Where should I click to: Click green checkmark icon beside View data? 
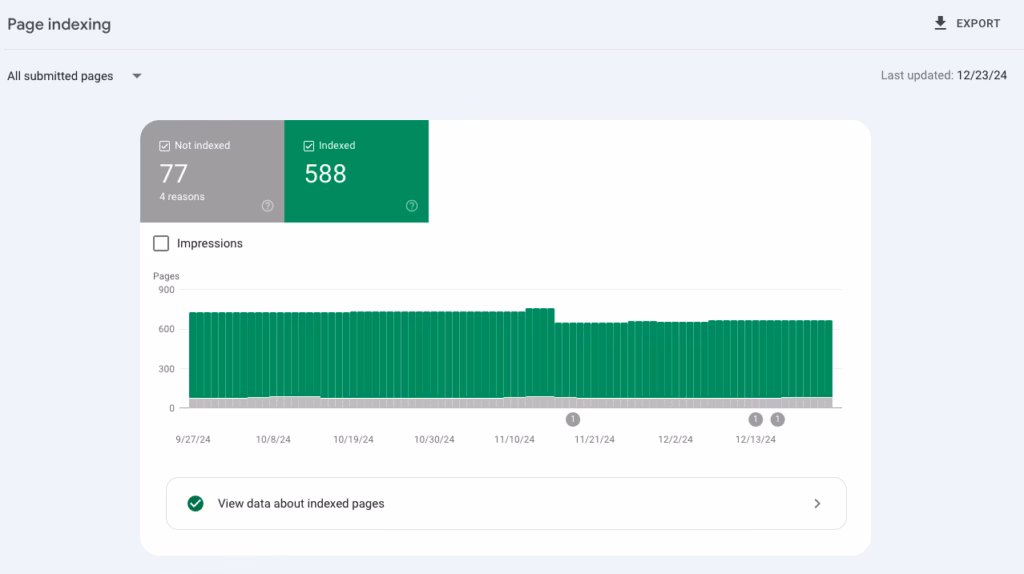click(196, 504)
